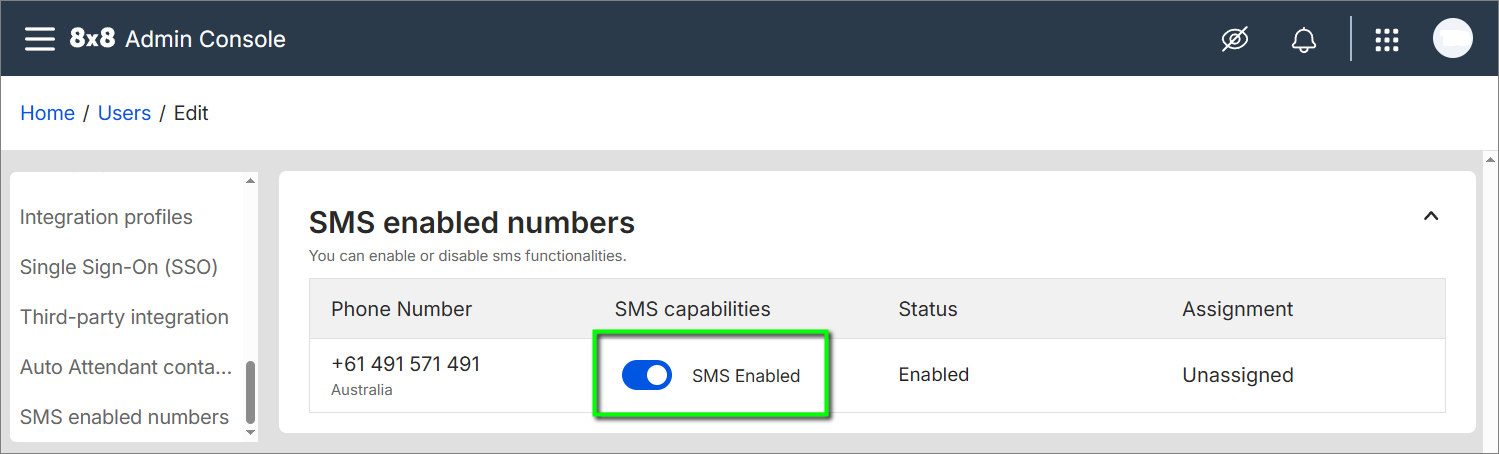Go to Home breadcrumb link
The image size is (1499, 454).
47,113
